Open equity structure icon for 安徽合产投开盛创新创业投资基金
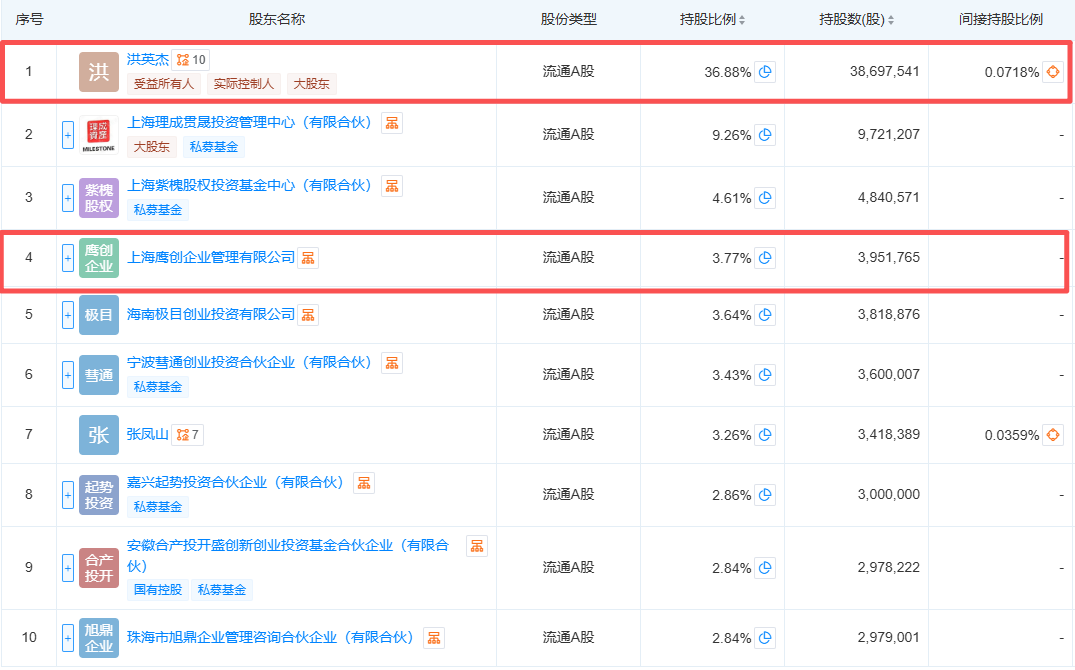The image size is (1075, 670). (x=476, y=546)
